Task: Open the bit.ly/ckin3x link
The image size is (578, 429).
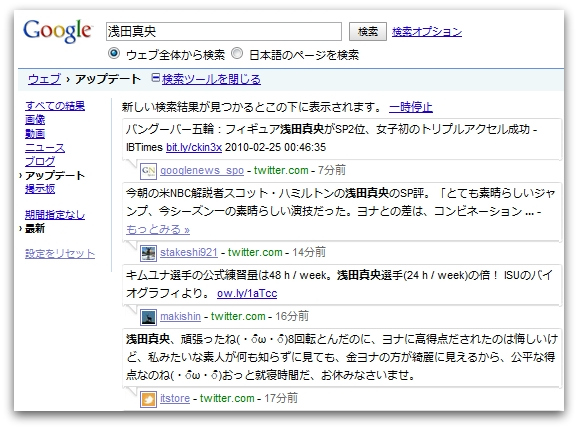Action: (x=194, y=147)
